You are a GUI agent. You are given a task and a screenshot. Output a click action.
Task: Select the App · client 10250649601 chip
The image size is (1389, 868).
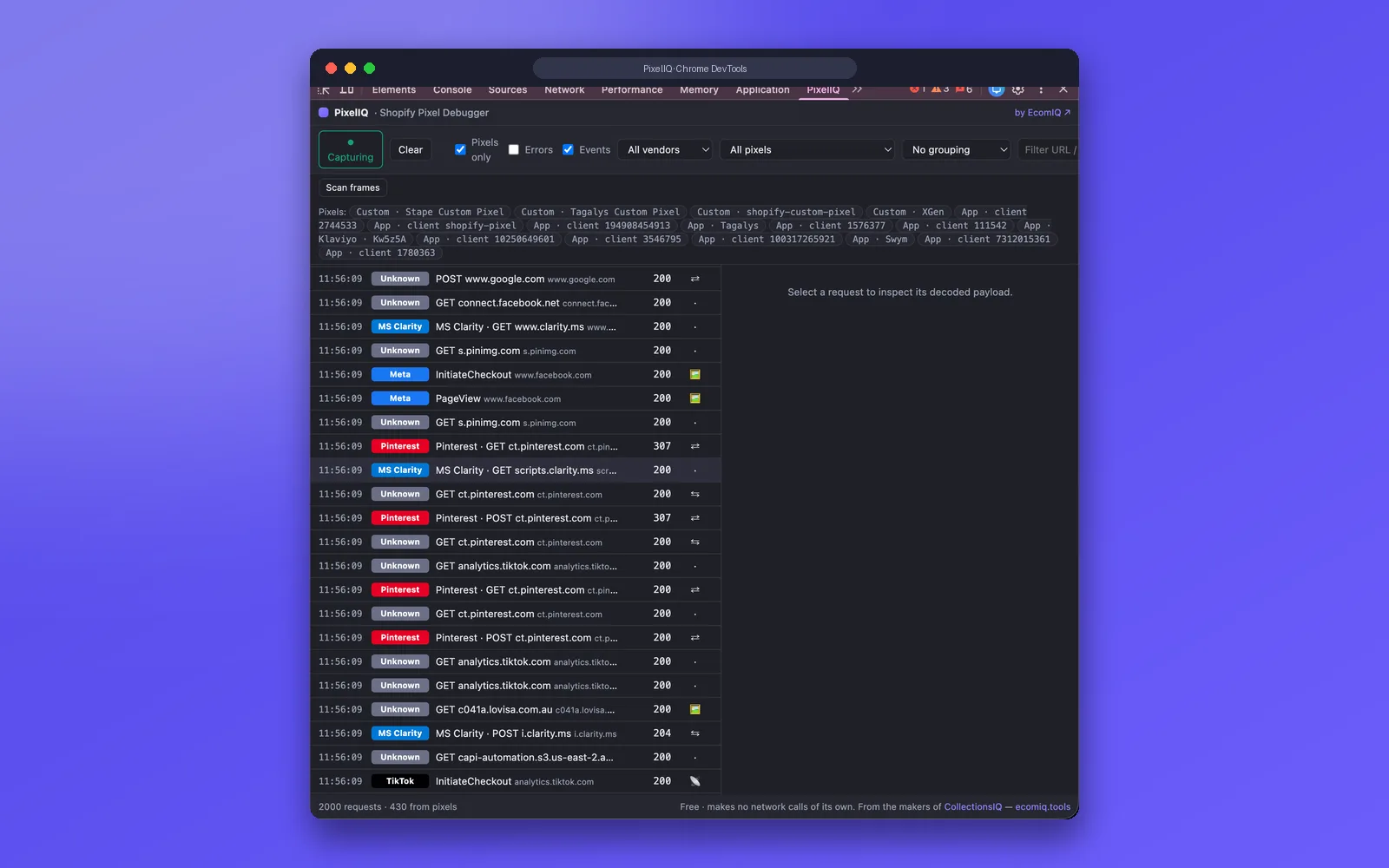[x=489, y=240]
